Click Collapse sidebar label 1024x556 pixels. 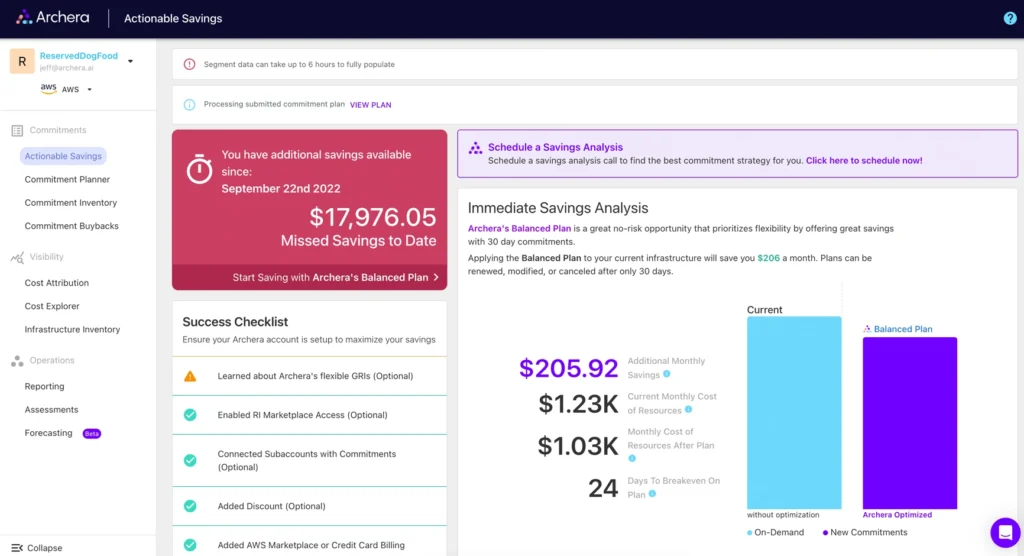[45, 548]
